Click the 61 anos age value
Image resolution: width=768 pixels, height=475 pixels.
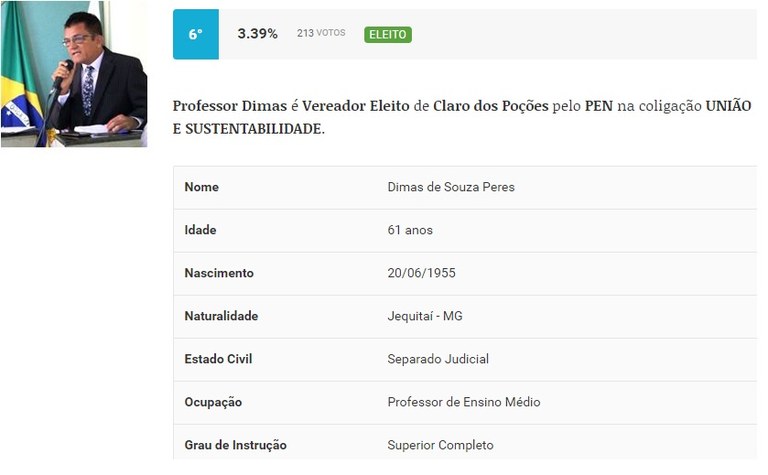click(410, 230)
